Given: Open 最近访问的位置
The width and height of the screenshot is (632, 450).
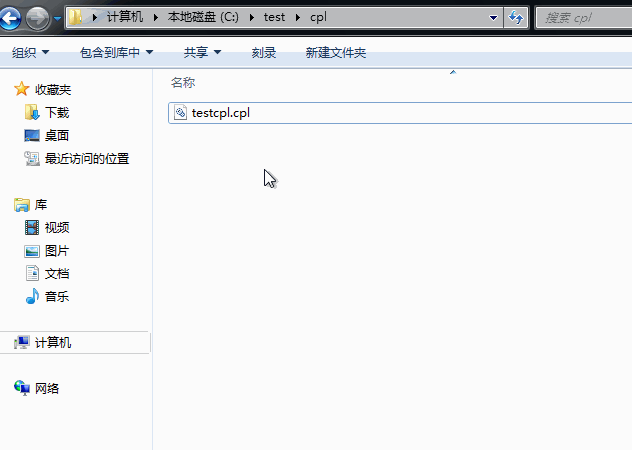Looking at the screenshot, I should [x=87, y=158].
